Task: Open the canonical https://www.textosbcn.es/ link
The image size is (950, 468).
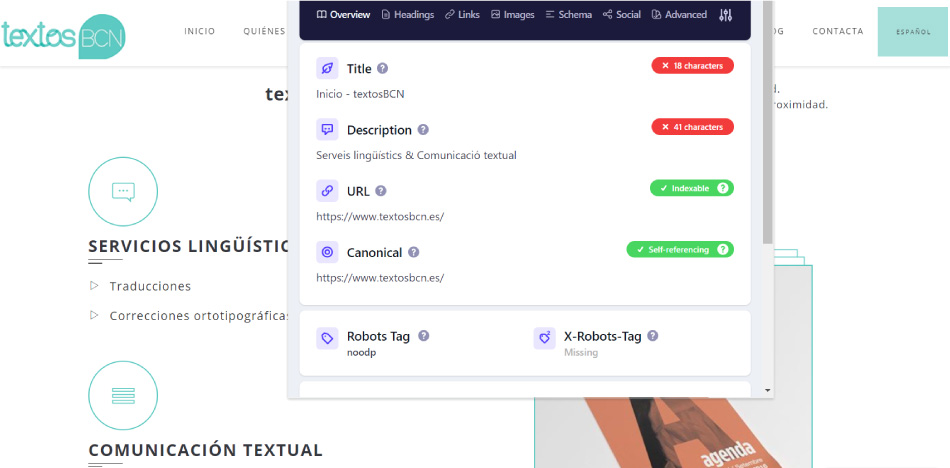Action: tap(380, 278)
